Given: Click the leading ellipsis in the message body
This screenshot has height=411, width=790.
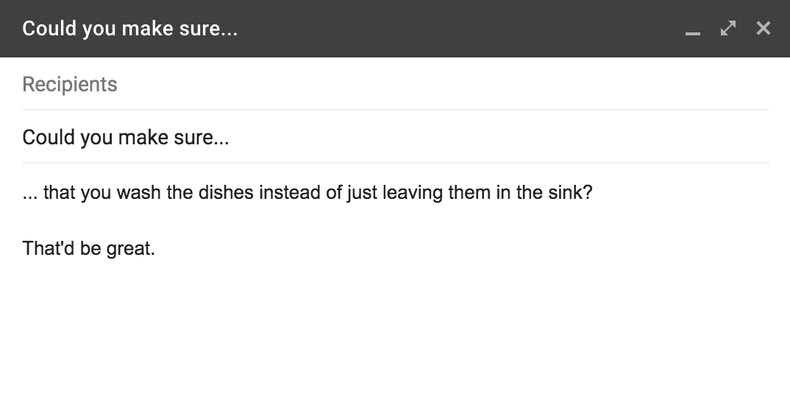Looking at the screenshot, I should coord(29,192).
